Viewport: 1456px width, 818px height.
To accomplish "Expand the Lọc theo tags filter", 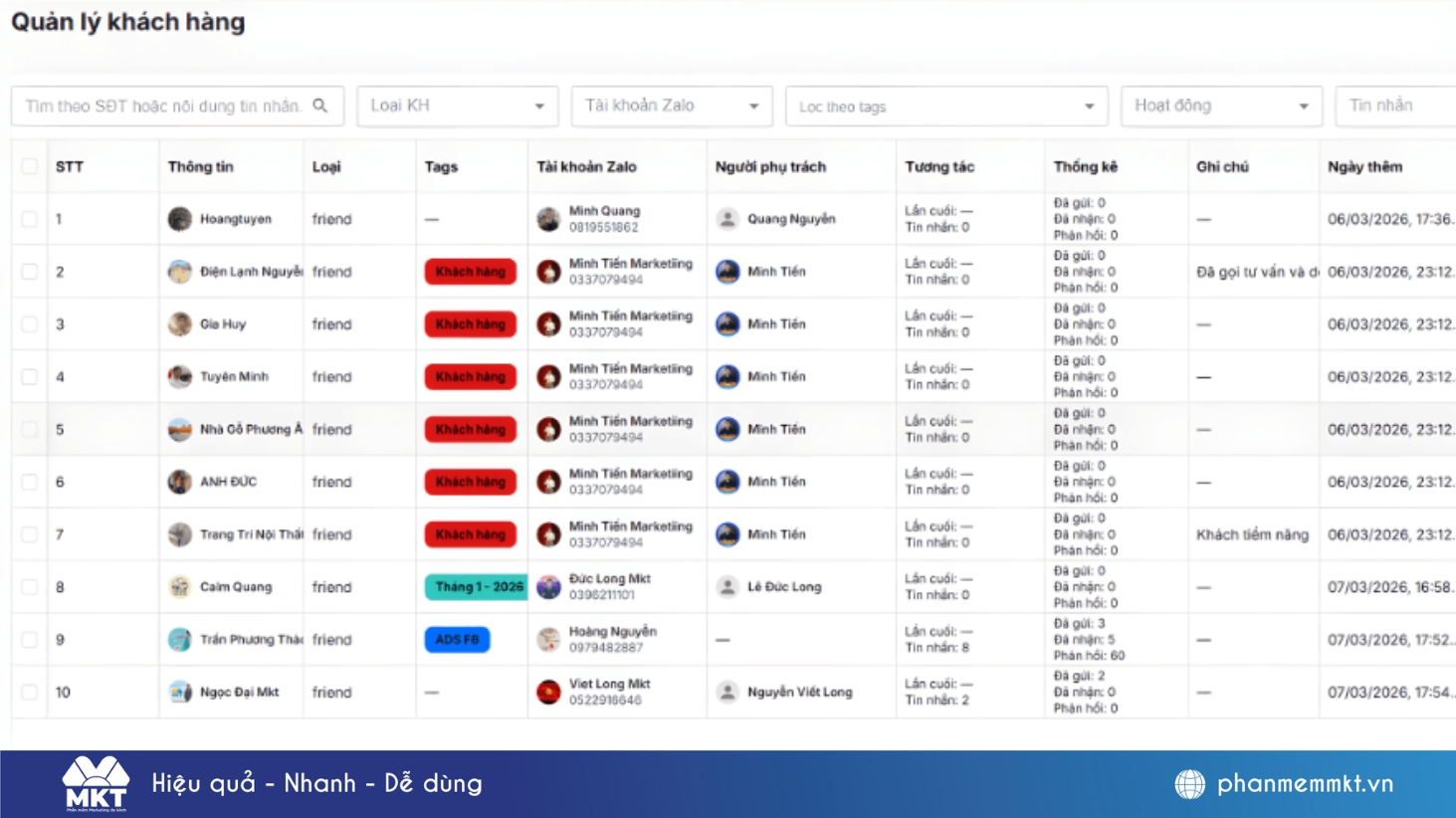I will click(x=945, y=104).
